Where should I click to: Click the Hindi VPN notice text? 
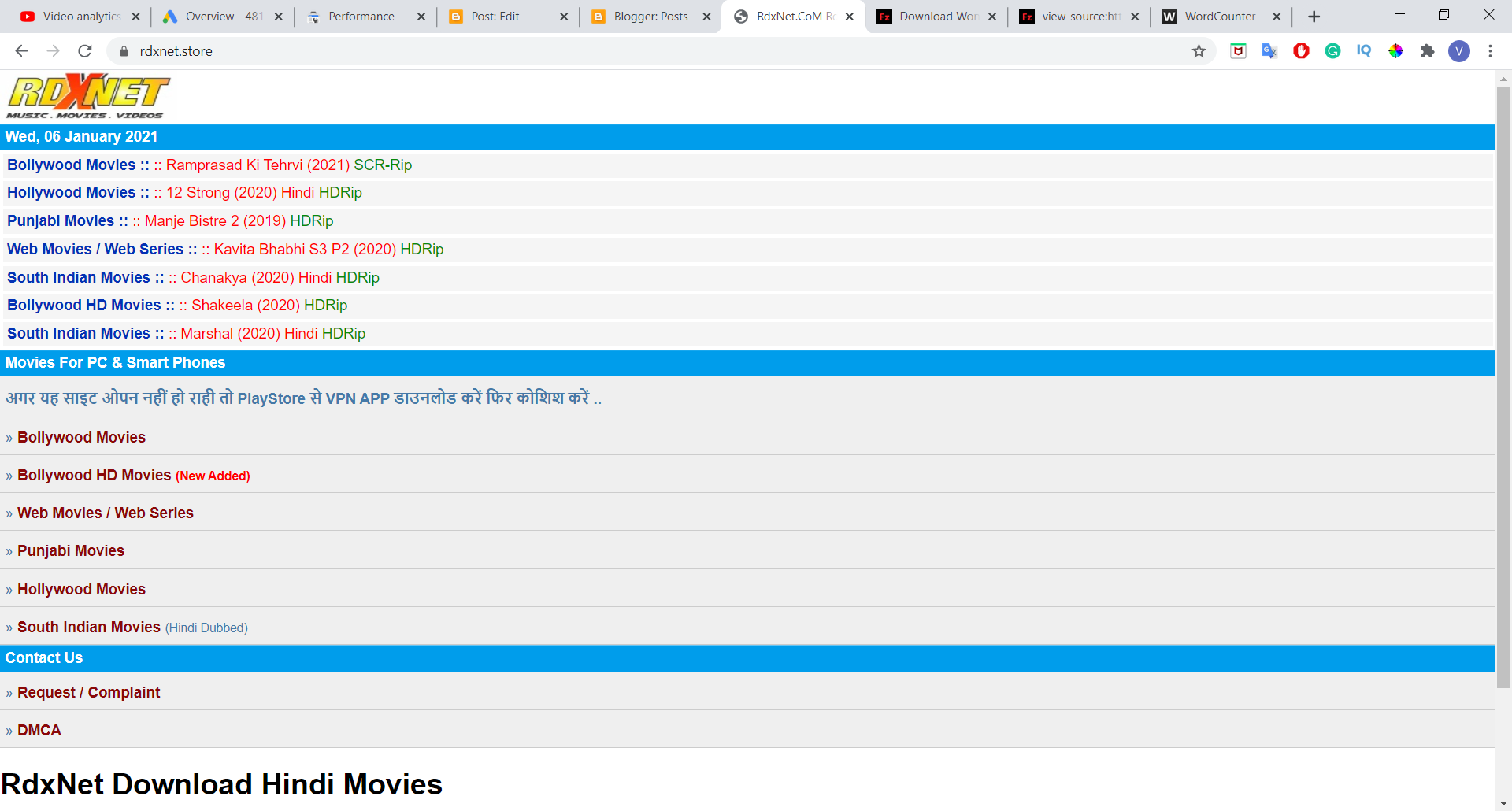click(303, 398)
